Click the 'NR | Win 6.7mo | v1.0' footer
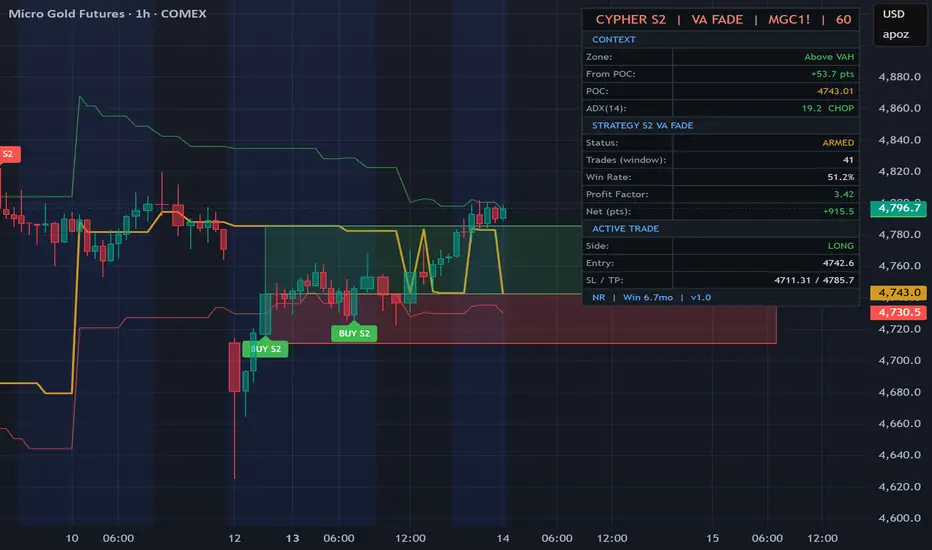The image size is (932, 550). (x=651, y=297)
